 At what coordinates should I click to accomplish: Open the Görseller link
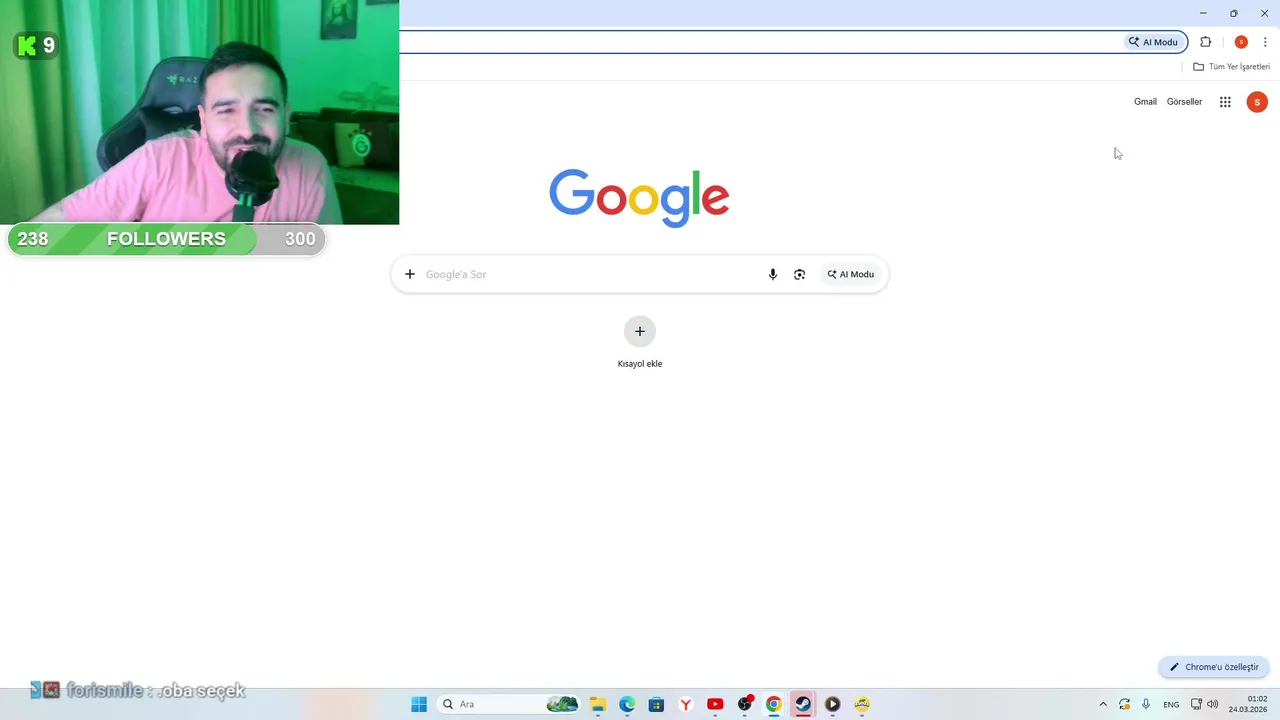pos(1184,102)
